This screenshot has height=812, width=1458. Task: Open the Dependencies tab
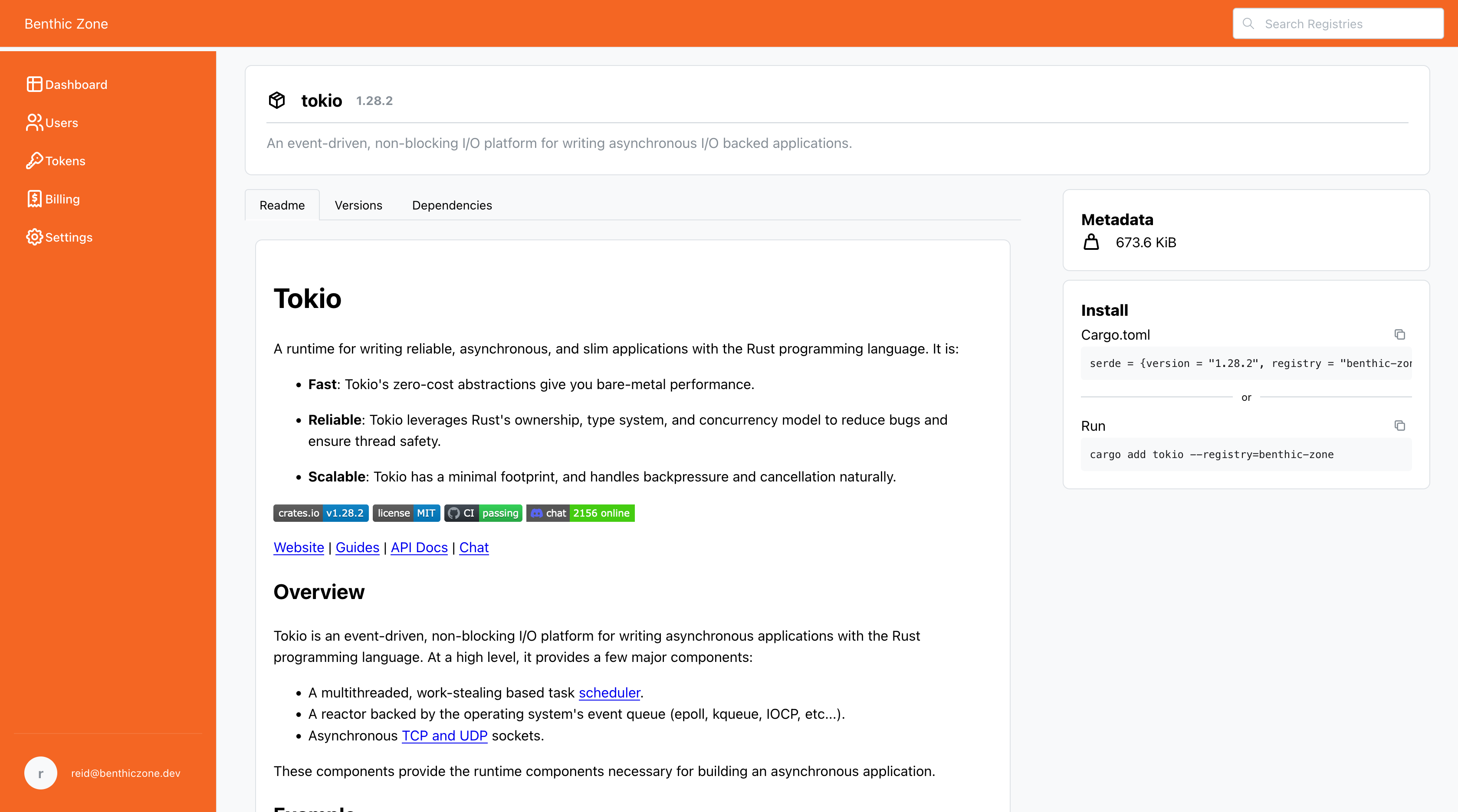452,206
